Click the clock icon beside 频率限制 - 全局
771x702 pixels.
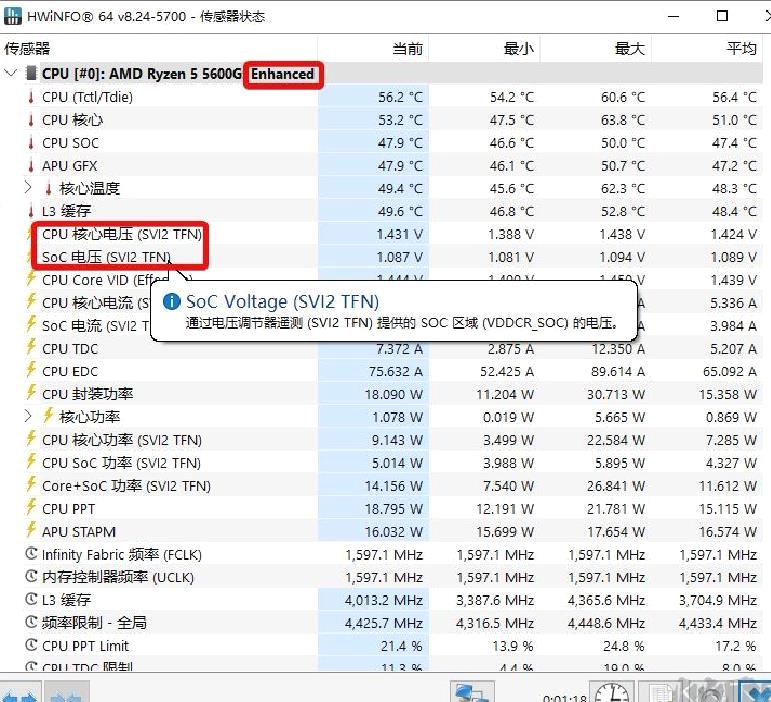point(31,622)
